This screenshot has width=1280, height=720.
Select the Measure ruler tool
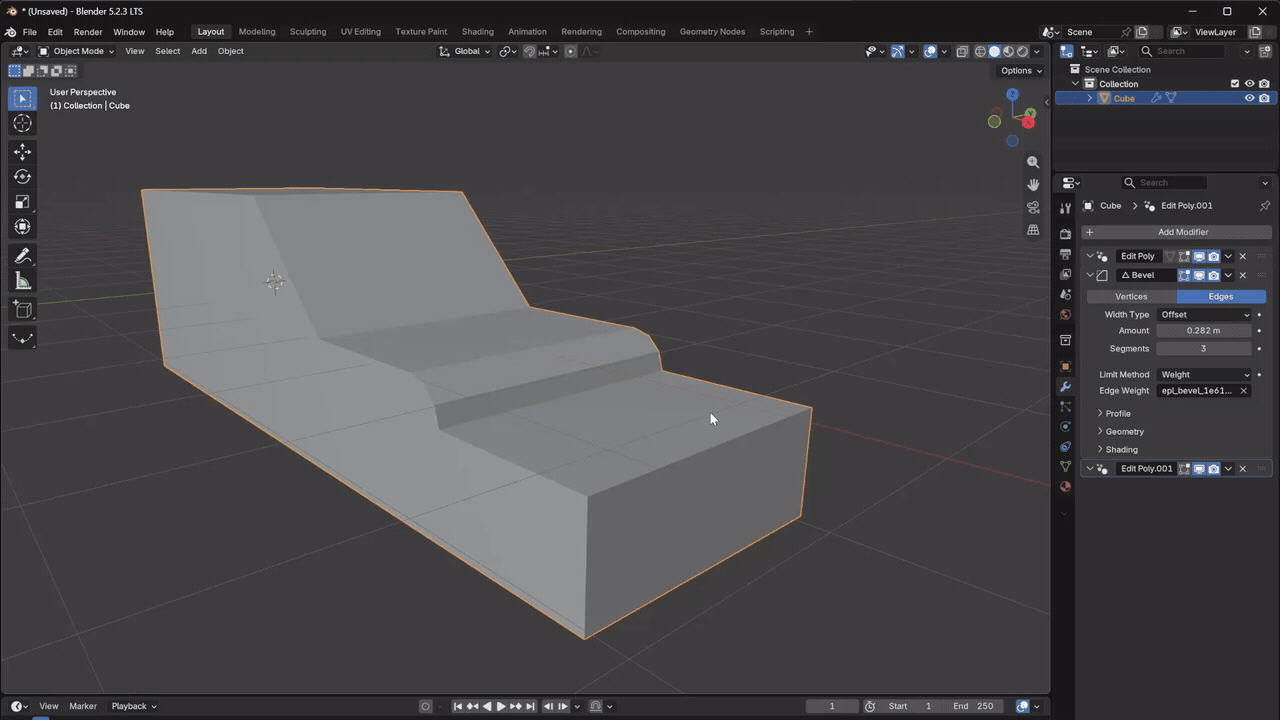(22, 281)
